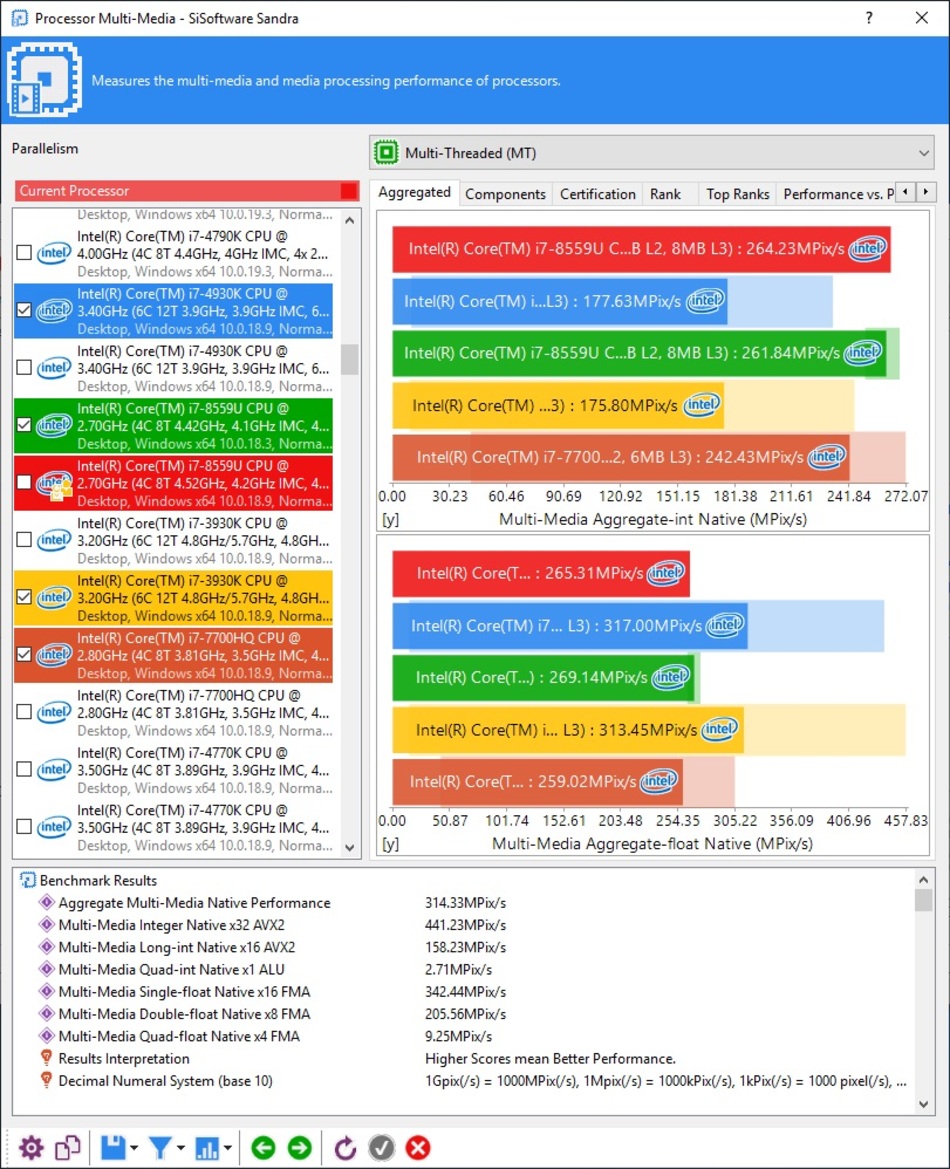This screenshot has width=950, height=1169.
Task: Click the lightbulb icon beside Results Interpretation
Action: click(46, 1058)
